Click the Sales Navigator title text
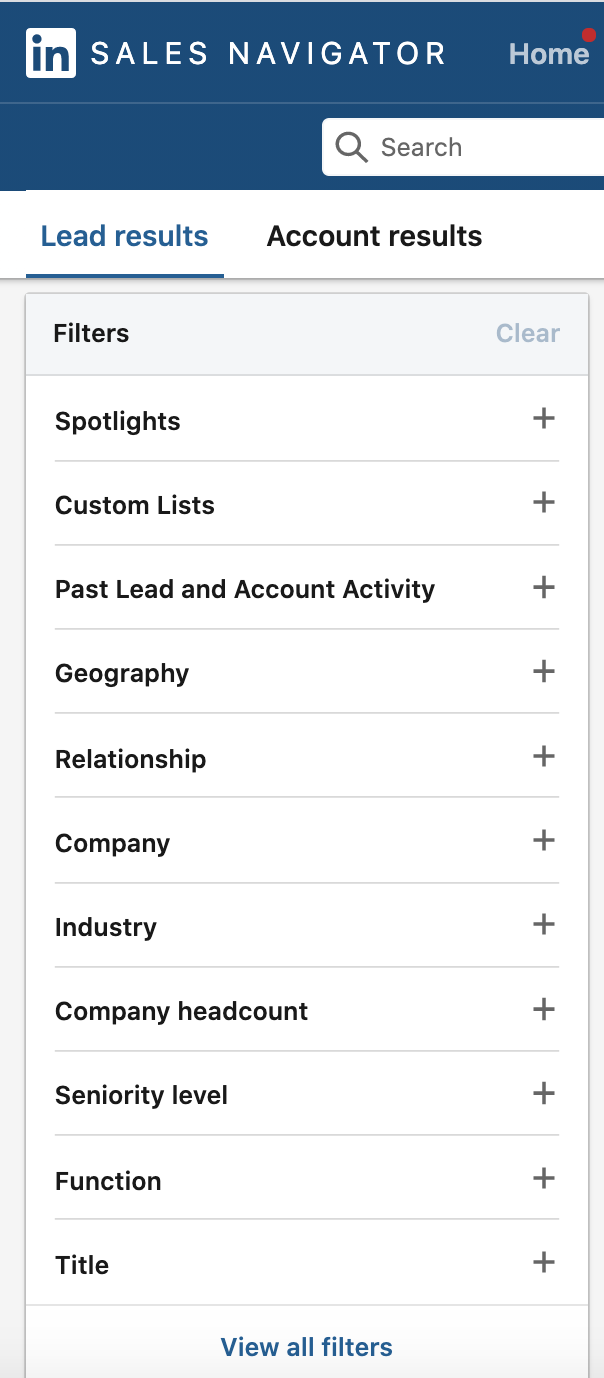The height and width of the screenshot is (1378, 604). [x=268, y=54]
